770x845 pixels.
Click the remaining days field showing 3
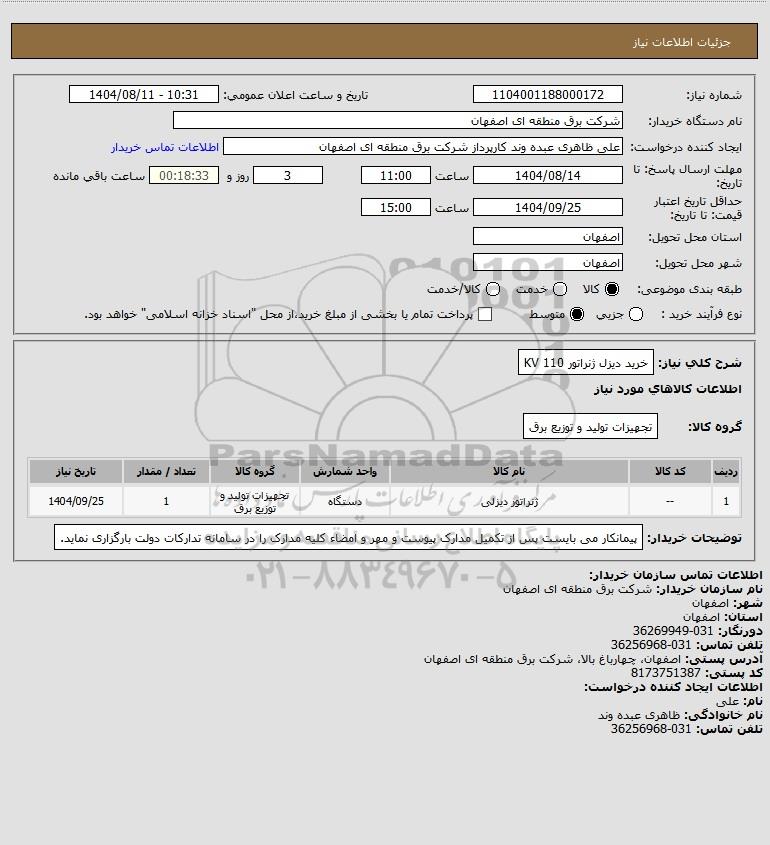tap(288, 175)
